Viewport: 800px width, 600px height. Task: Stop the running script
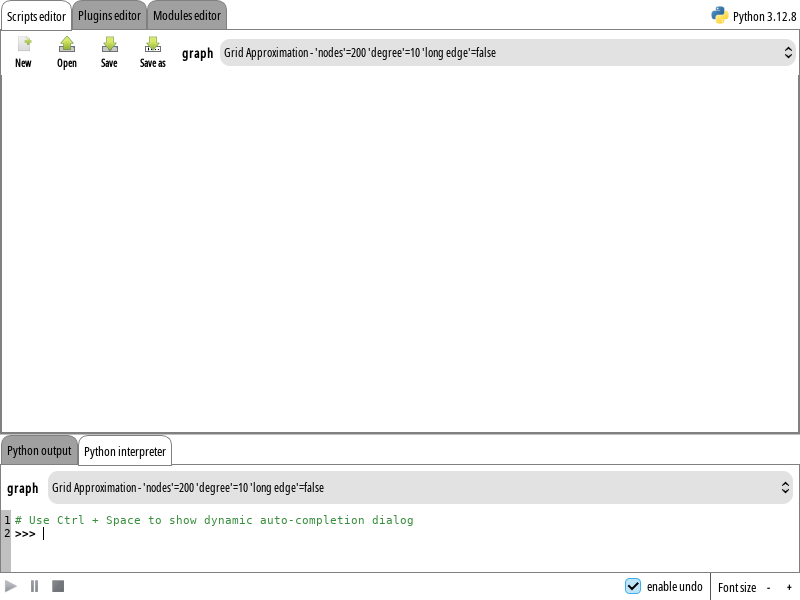(58, 586)
